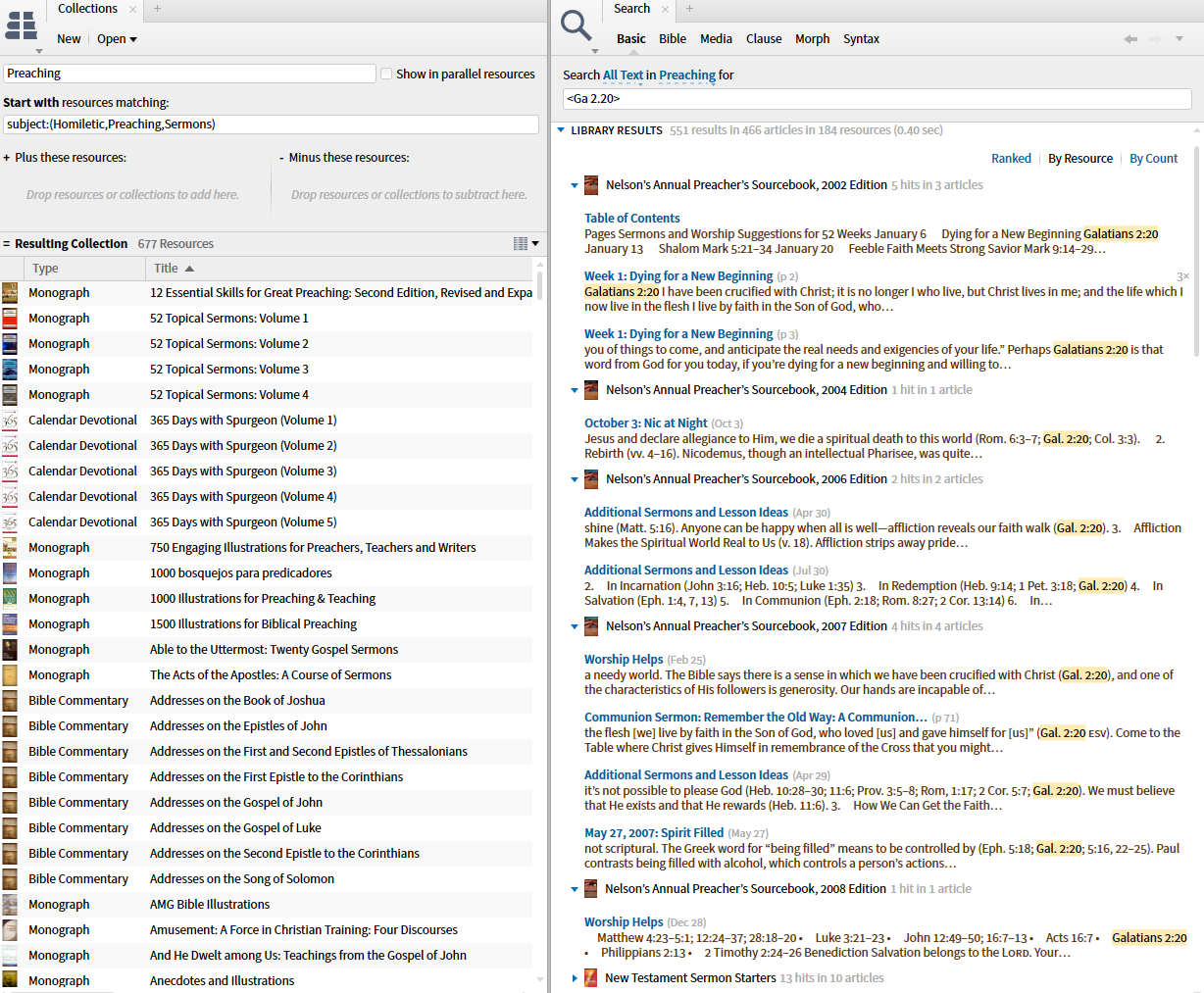
Task: Go back in search history
Action: point(1130,39)
